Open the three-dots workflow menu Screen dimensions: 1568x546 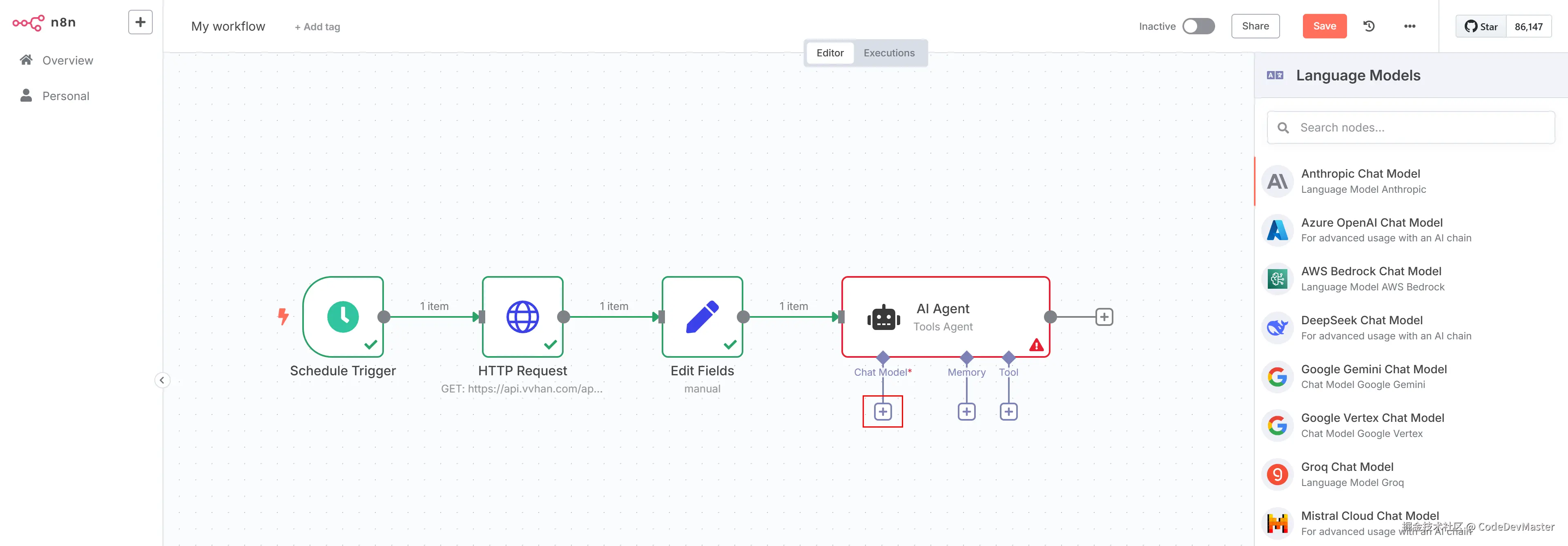[1409, 26]
